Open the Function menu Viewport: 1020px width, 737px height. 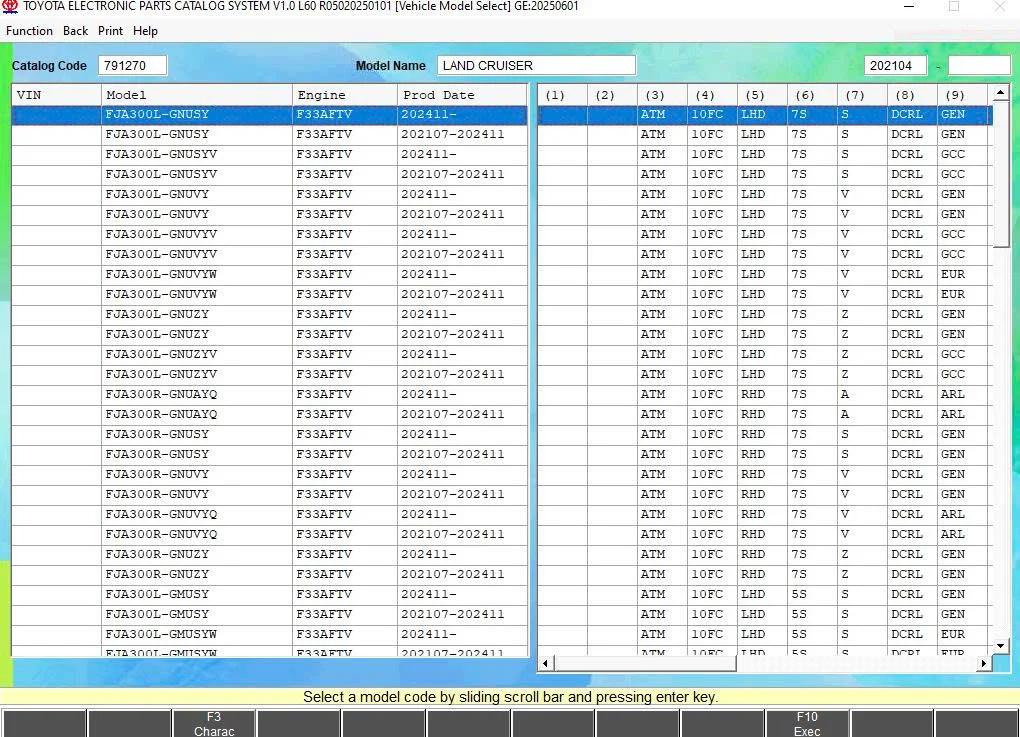tap(29, 31)
